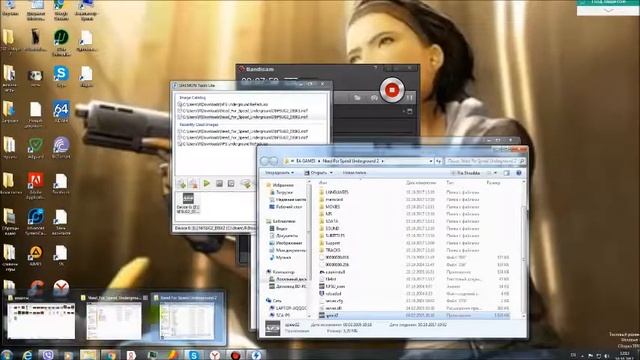This screenshot has height=360, width=640.
Task: Select Документы library
Action: click(x=284, y=236)
